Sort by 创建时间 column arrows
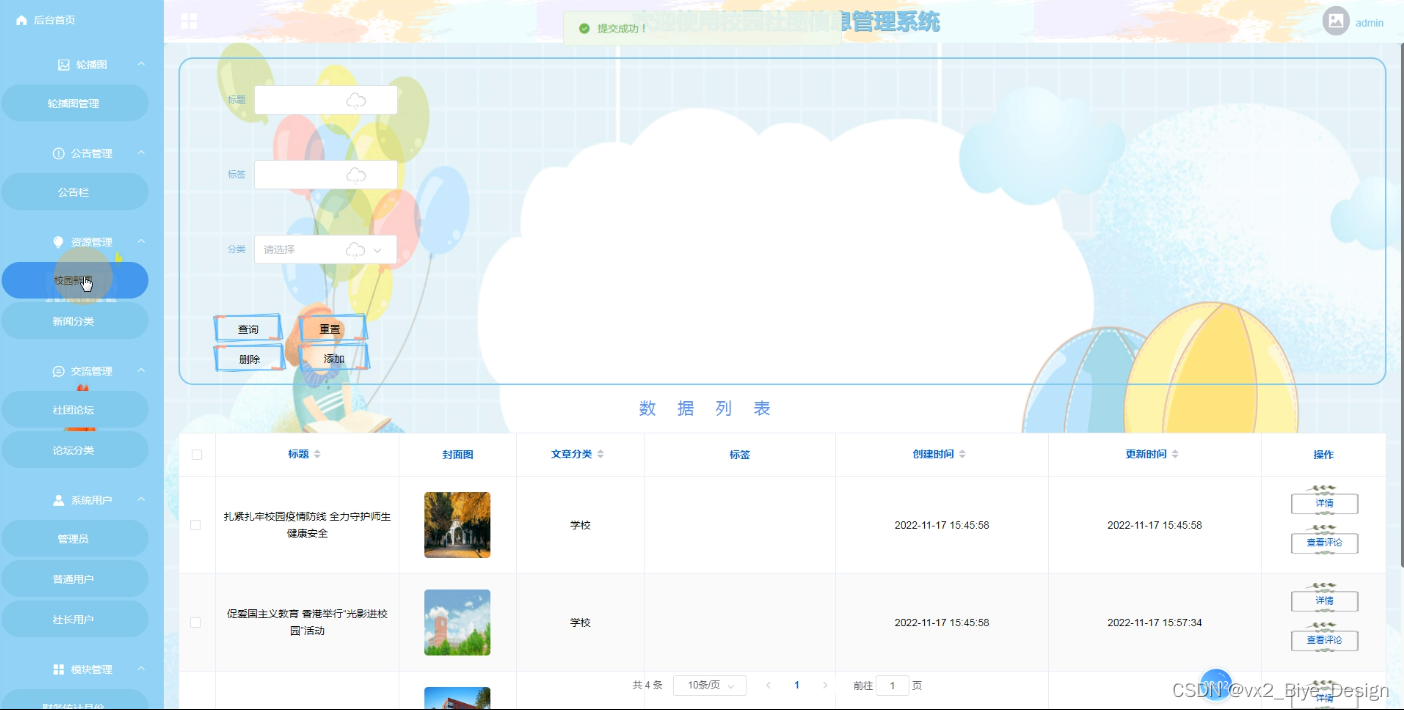1404x710 pixels. pyautogui.click(x=962, y=454)
